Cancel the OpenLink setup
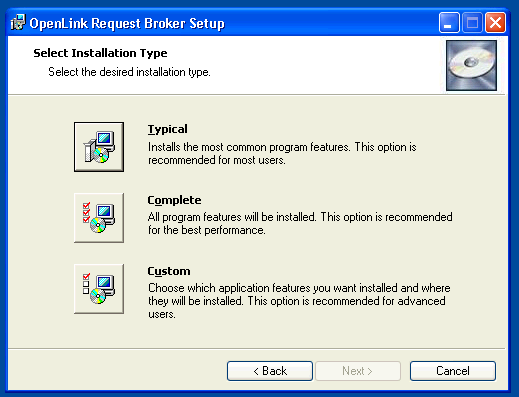This screenshot has width=519, height=397. click(453, 371)
